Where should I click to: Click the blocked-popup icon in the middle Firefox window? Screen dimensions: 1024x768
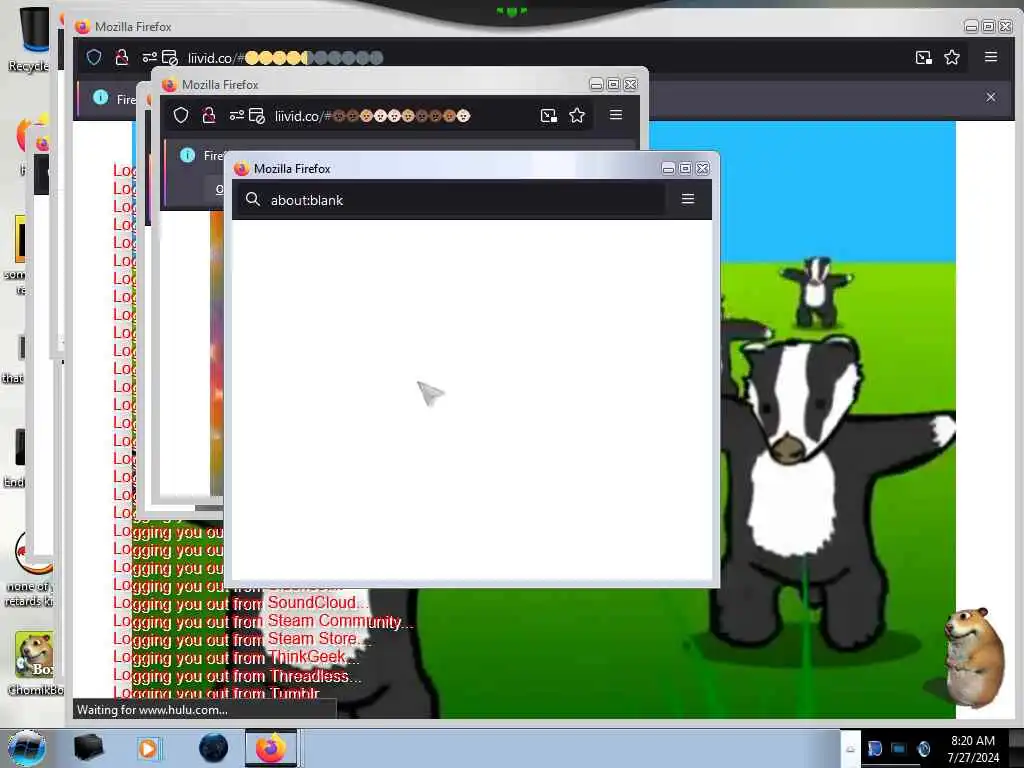pyautogui.click(x=257, y=116)
